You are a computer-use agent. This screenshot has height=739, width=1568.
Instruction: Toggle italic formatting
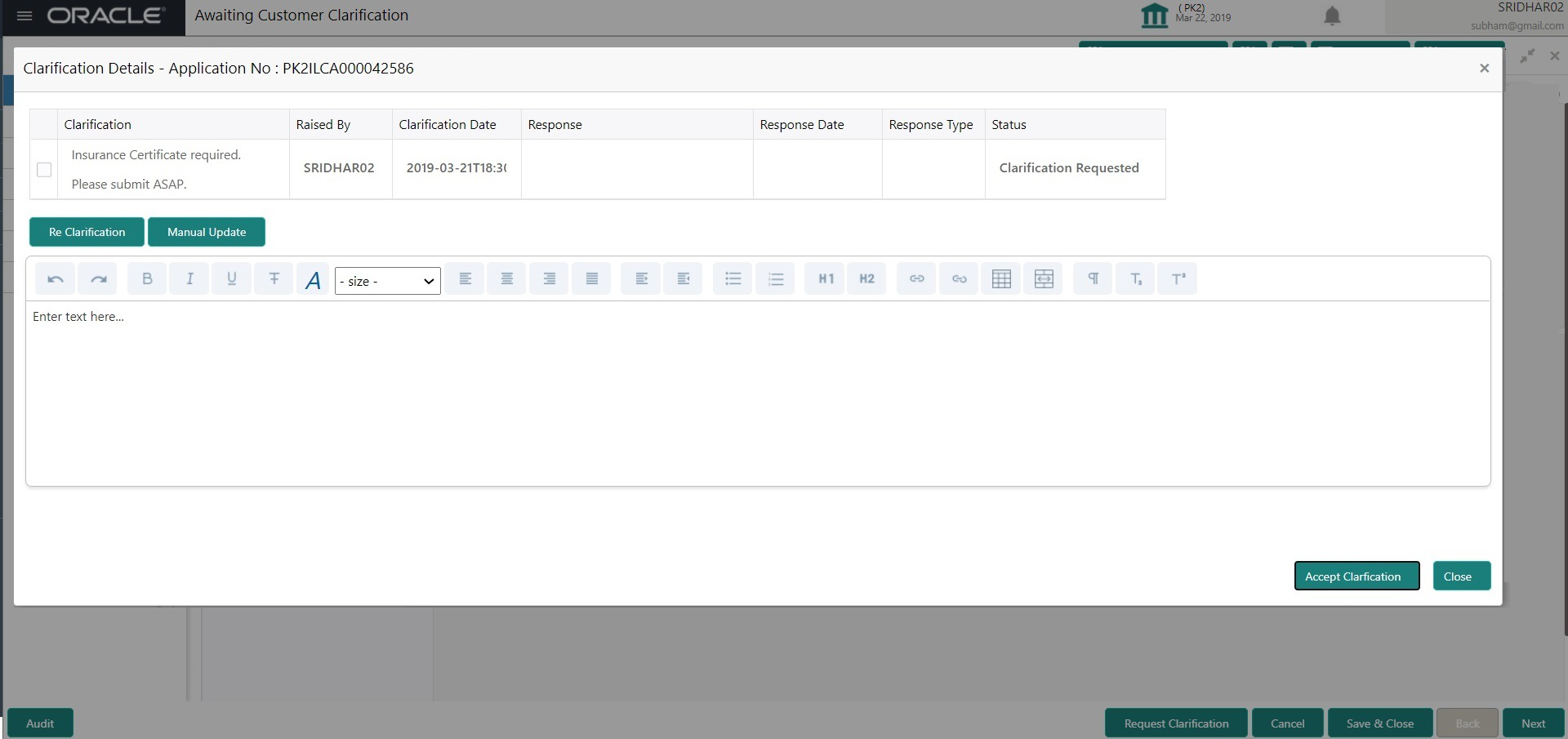[189, 279]
